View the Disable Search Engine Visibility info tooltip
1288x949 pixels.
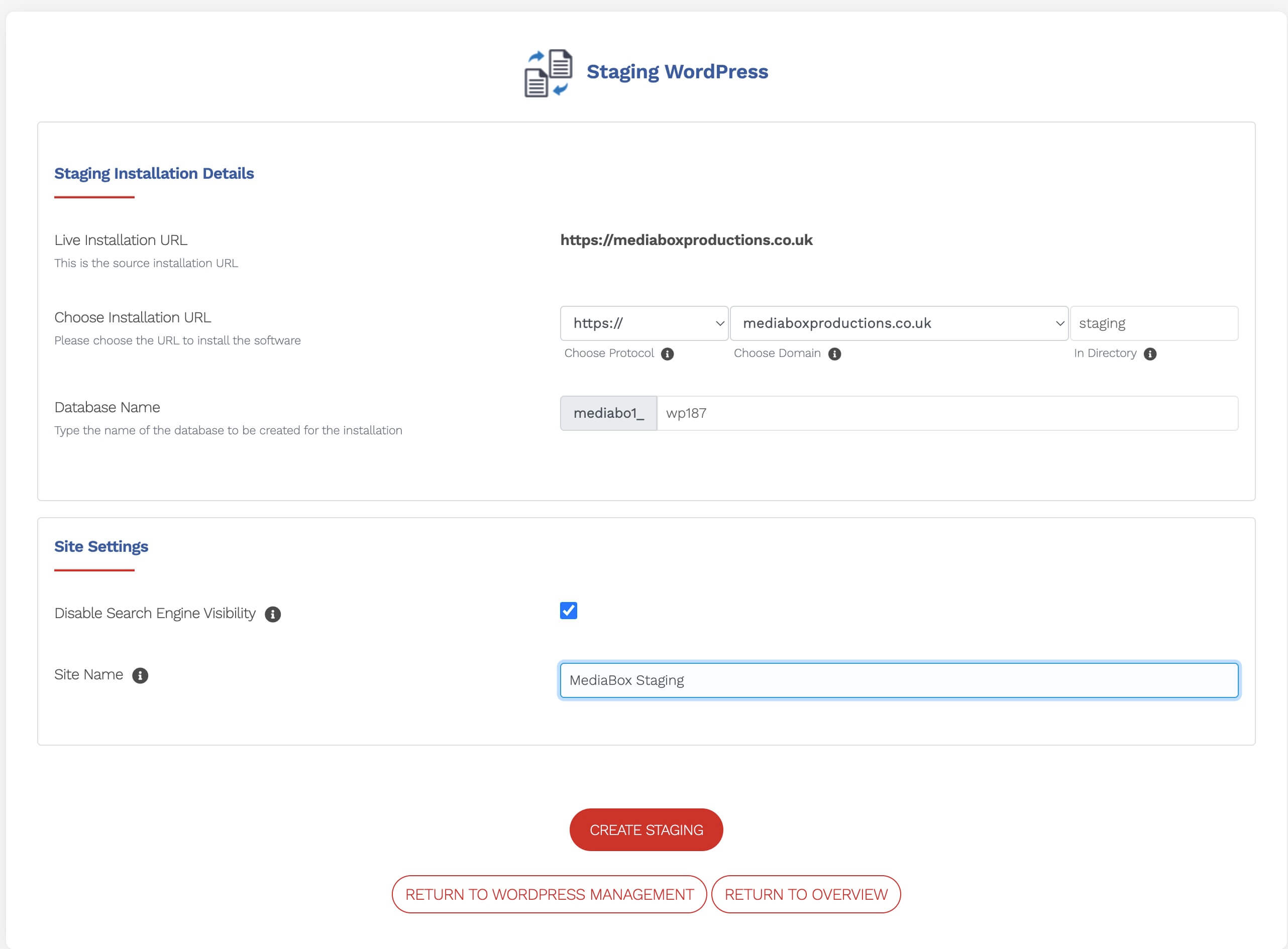273,614
